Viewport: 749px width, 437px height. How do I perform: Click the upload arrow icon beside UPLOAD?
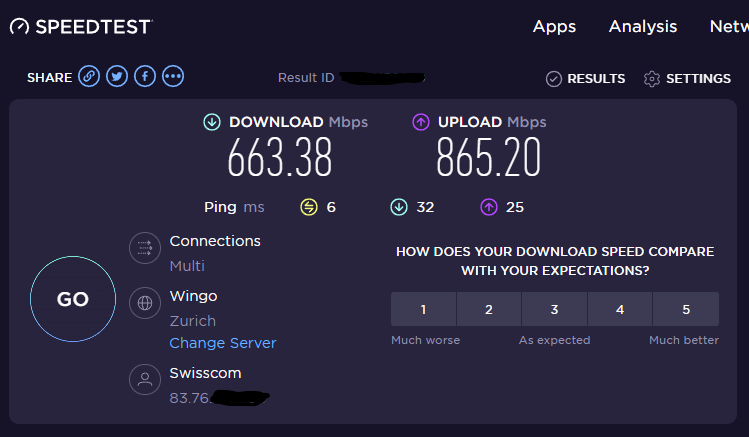[x=421, y=122]
